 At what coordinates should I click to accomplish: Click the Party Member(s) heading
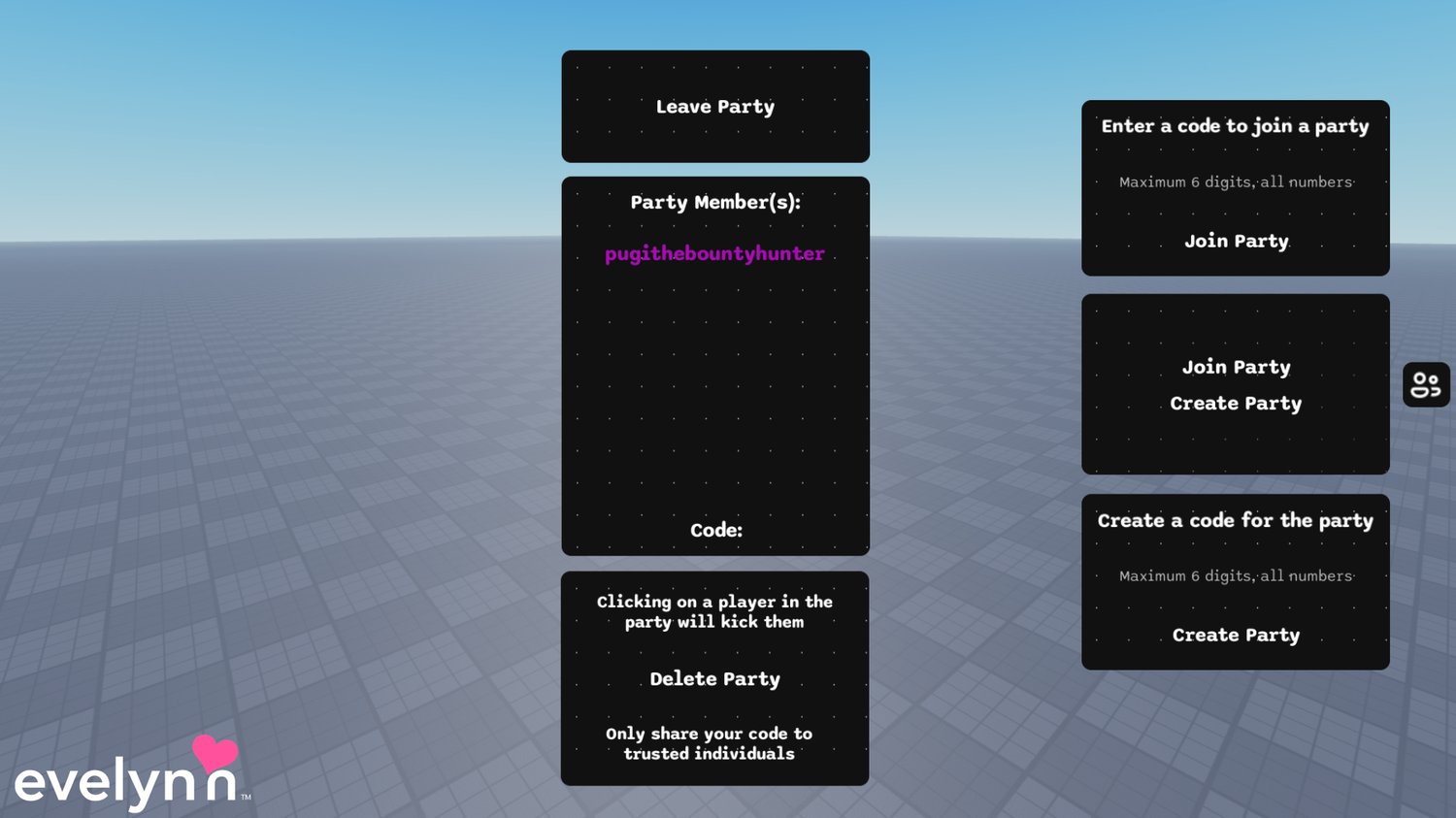(715, 203)
